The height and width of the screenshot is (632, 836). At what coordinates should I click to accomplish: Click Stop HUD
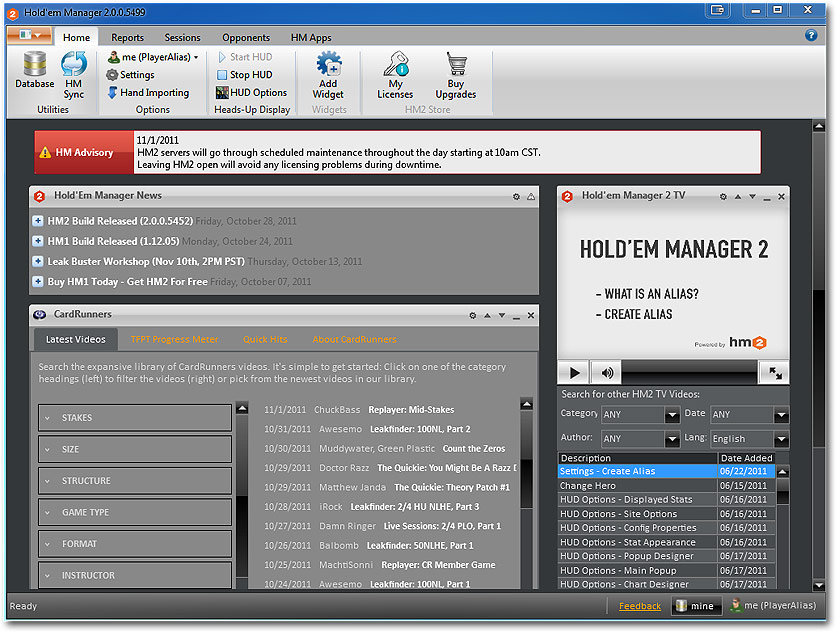245,75
